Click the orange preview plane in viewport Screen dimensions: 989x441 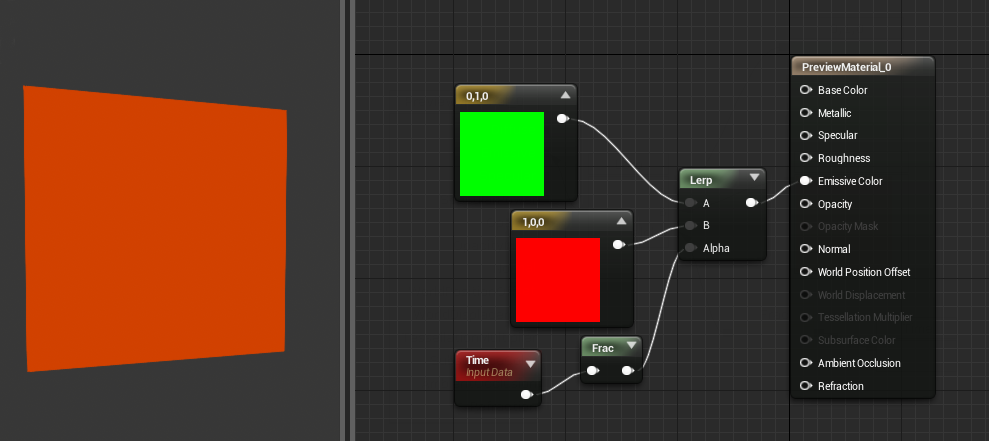click(155, 228)
